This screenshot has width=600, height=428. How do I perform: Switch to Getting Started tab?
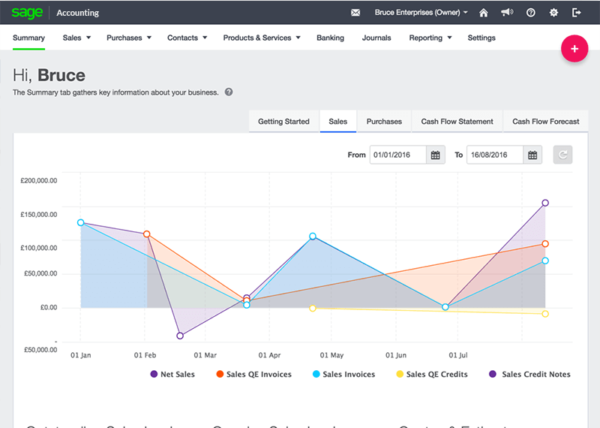284,121
